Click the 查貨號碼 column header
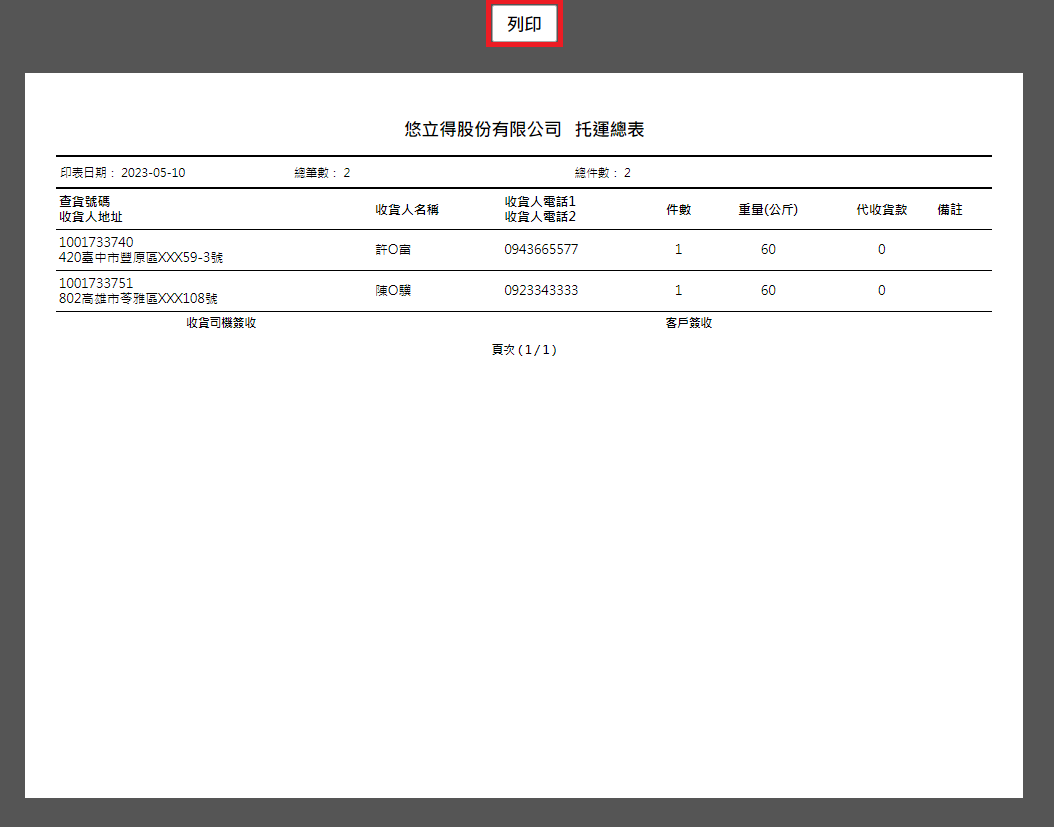 [85, 202]
